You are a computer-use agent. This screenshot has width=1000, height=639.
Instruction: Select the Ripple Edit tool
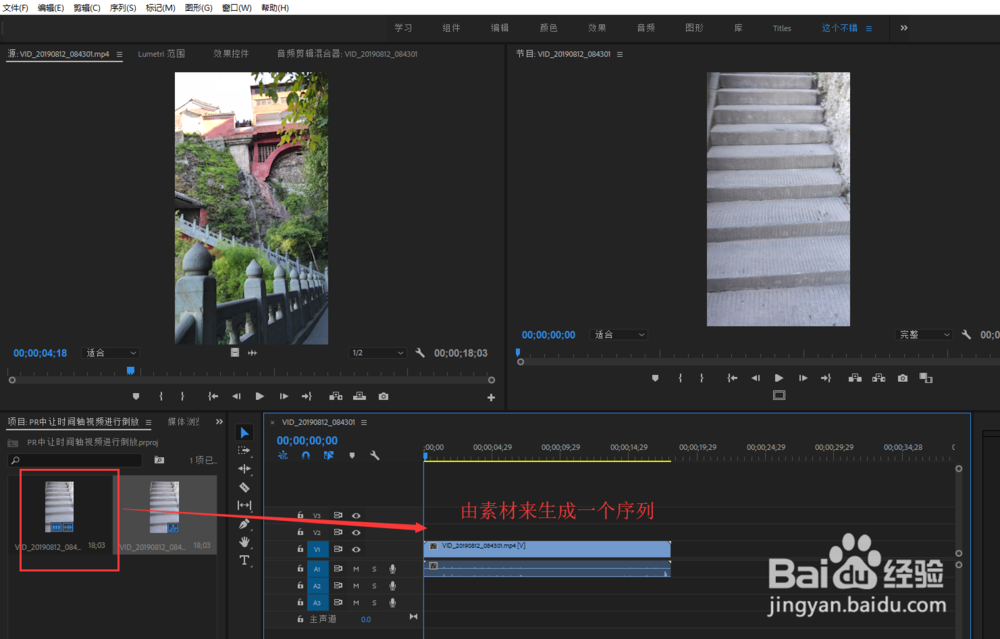pyautogui.click(x=244, y=469)
